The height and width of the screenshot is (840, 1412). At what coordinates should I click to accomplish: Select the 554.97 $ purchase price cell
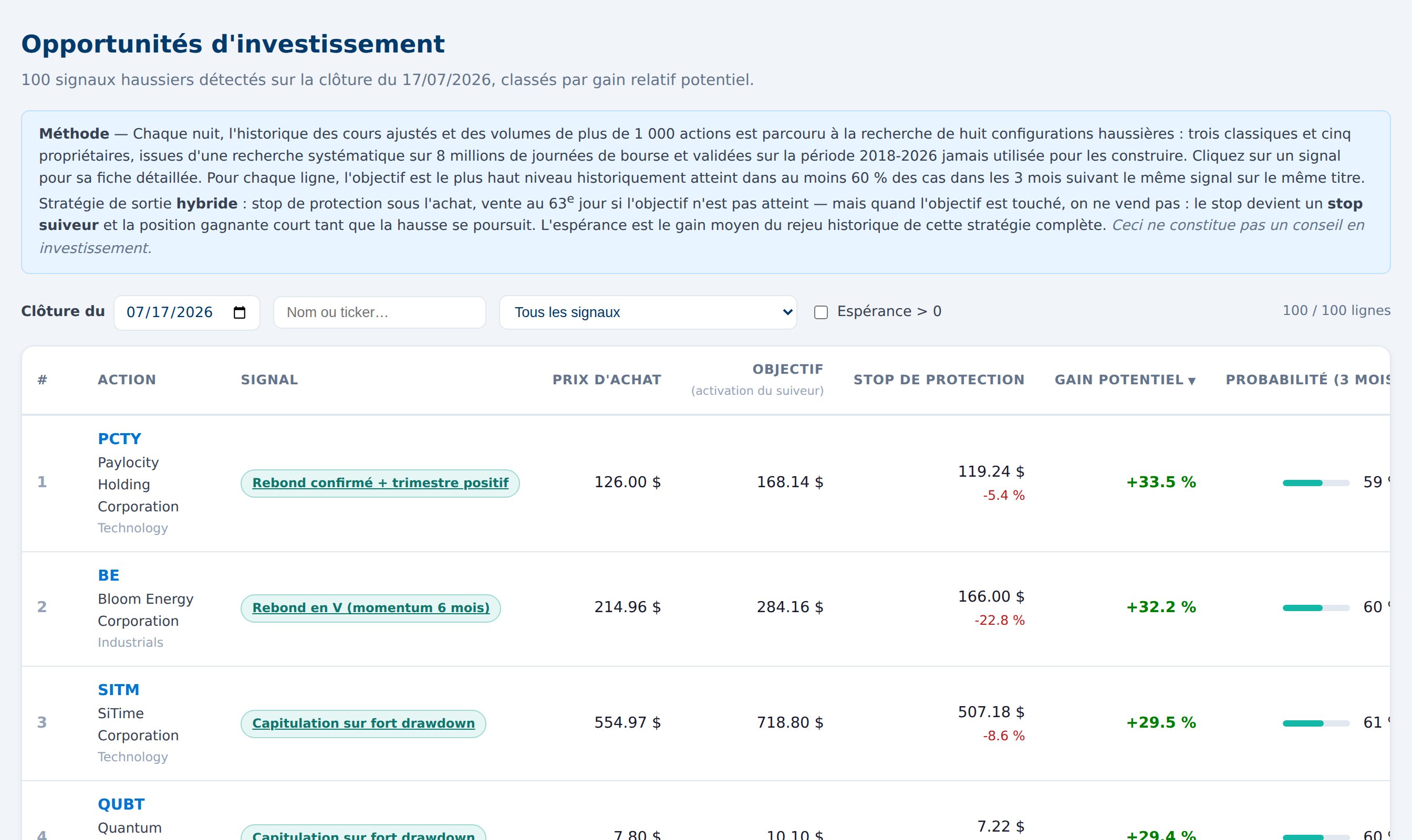[628, 722]
